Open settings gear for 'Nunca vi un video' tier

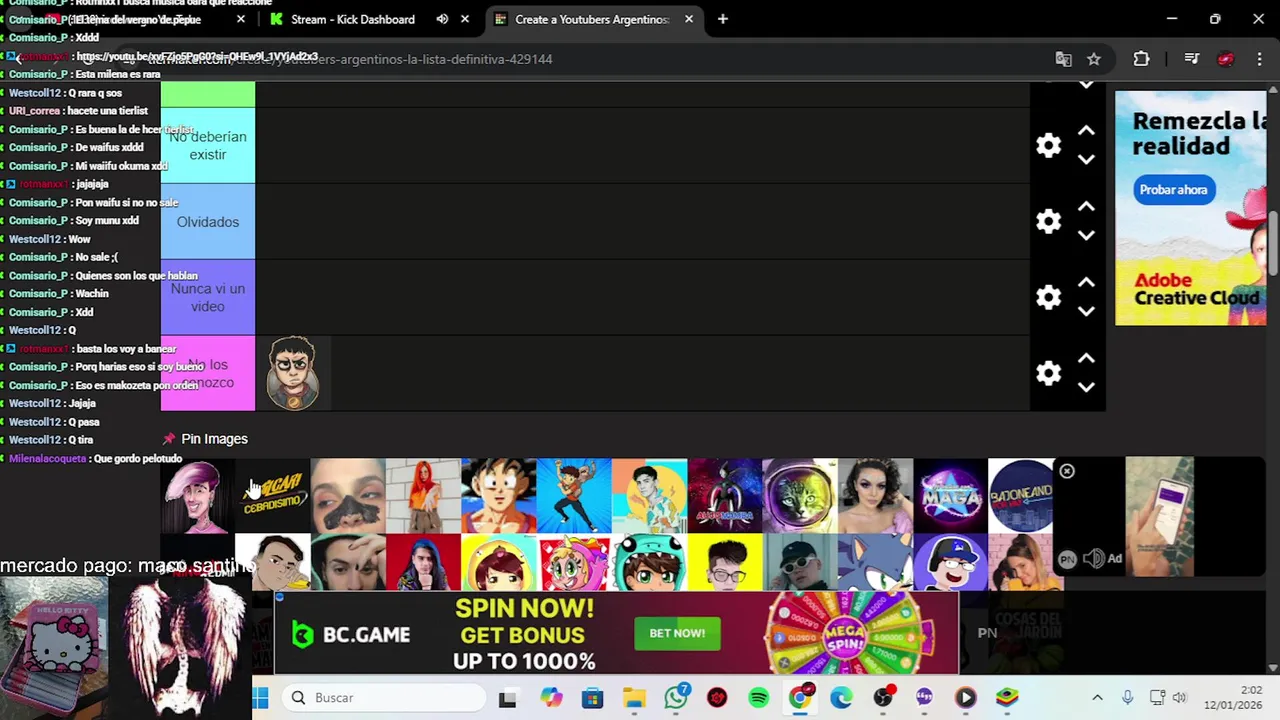pos(1048,297)
